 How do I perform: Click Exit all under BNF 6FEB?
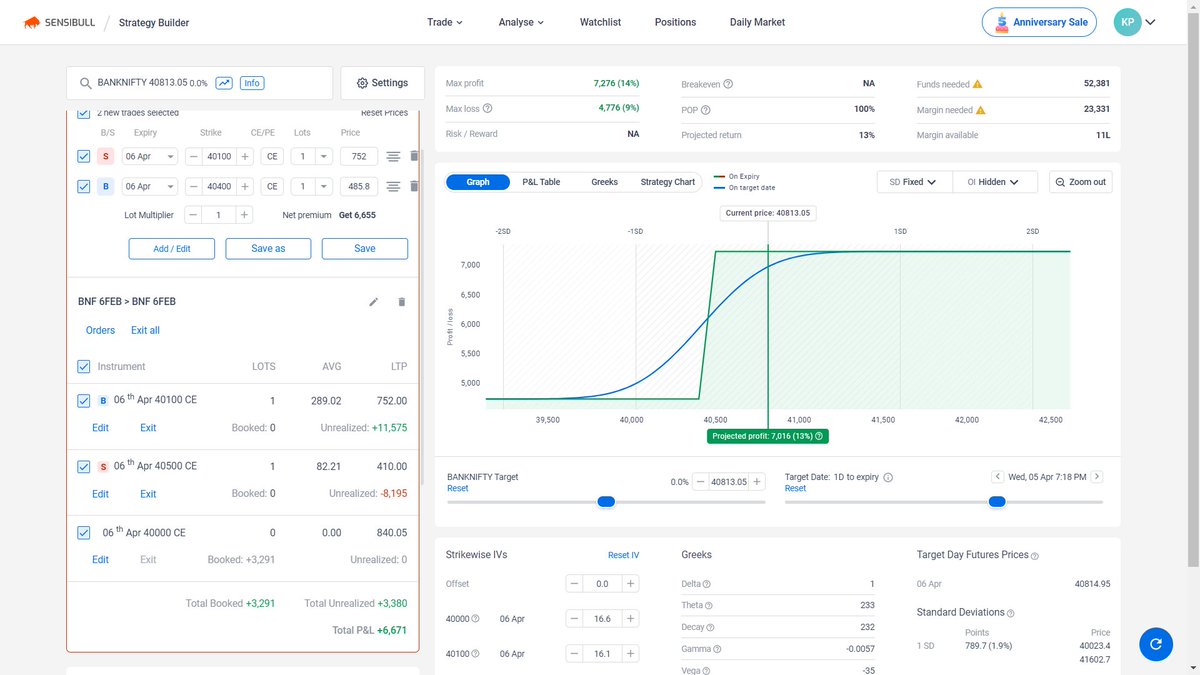pyautogui.click(x=144, y=330)
